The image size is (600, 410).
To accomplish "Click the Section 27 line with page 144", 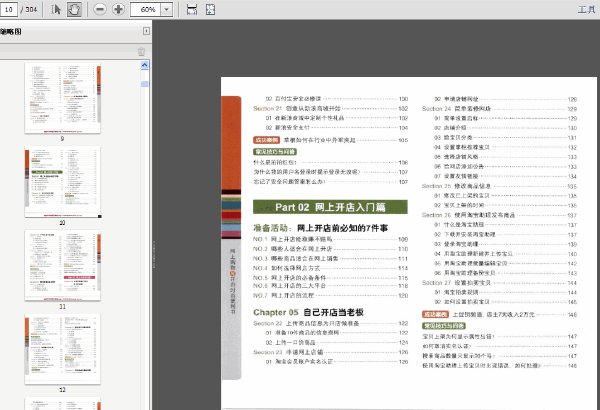I will tap(499, 283).
